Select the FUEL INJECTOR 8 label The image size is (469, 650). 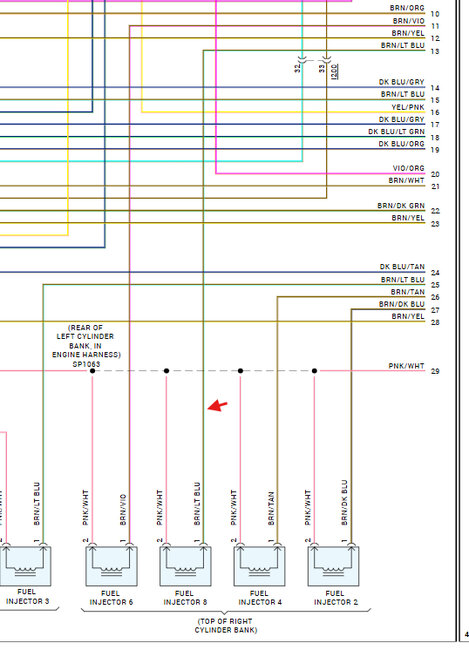[x=185, y=597]
